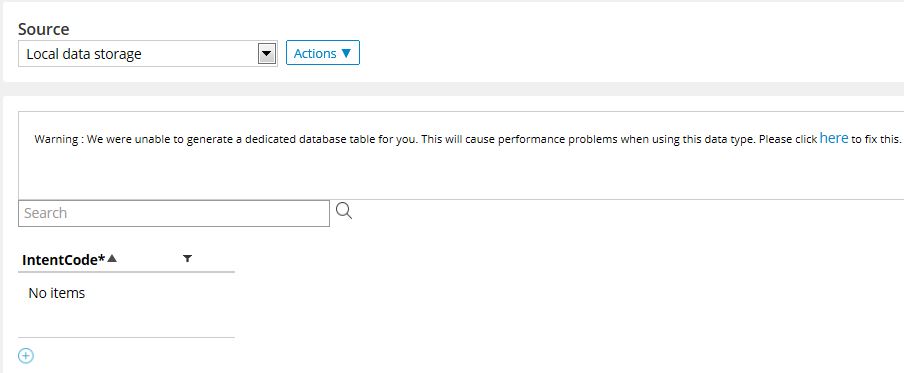The height and width of the screenshot is (373, 904).
Task: Click the black arrow on Source combo box
Action: 266,54
